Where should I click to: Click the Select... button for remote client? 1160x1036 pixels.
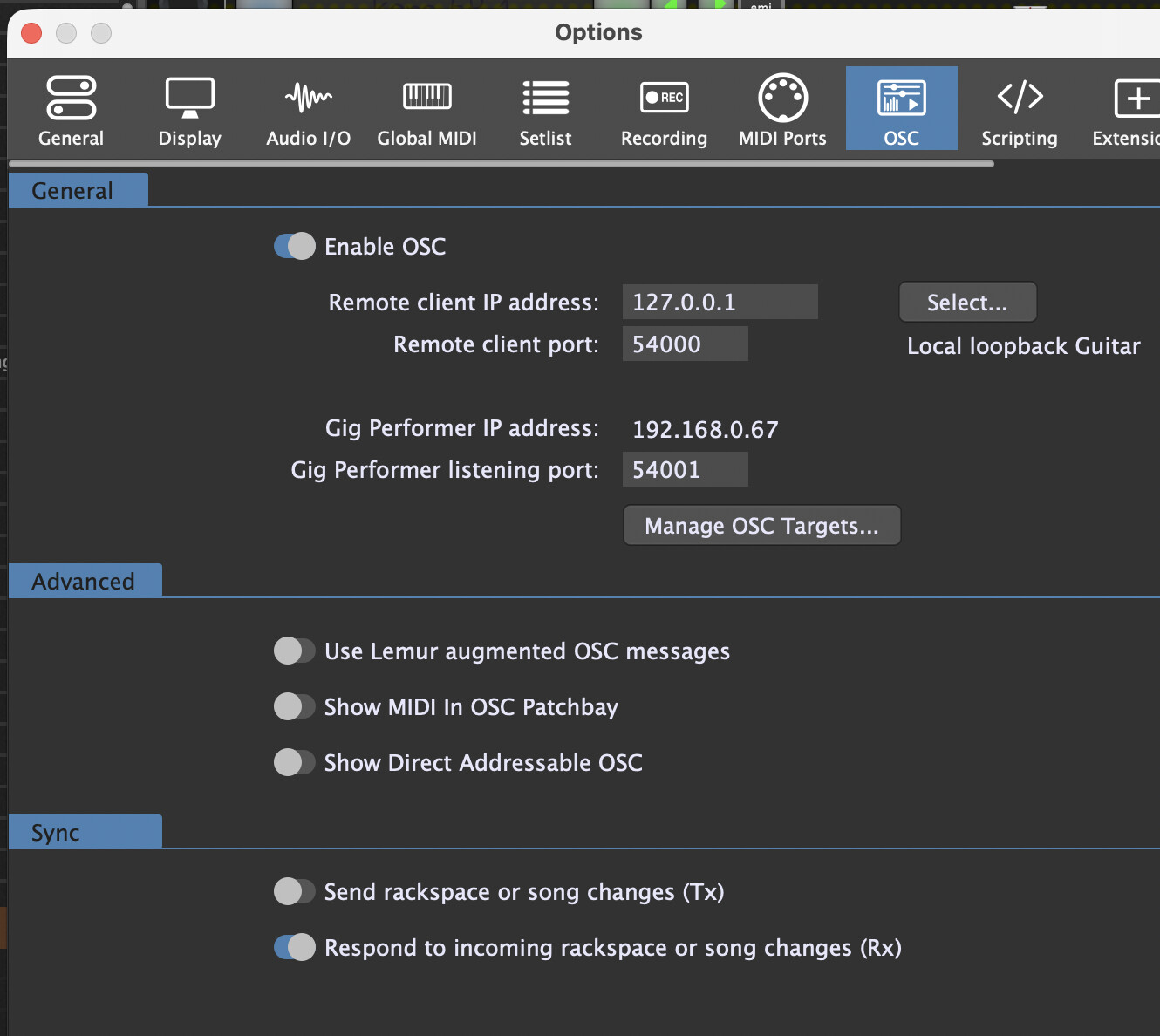967,303
